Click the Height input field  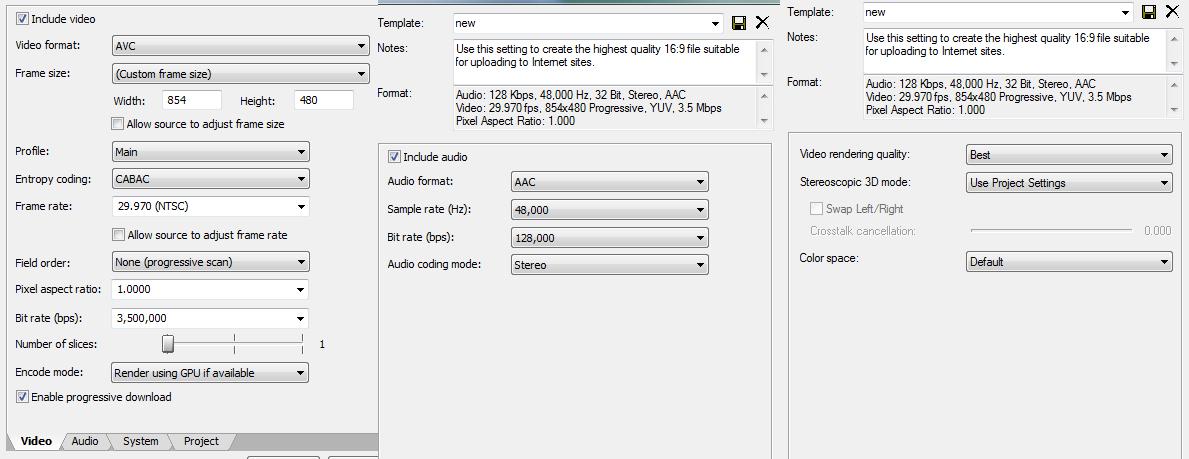pyautogui.click(x=325, y=100)
